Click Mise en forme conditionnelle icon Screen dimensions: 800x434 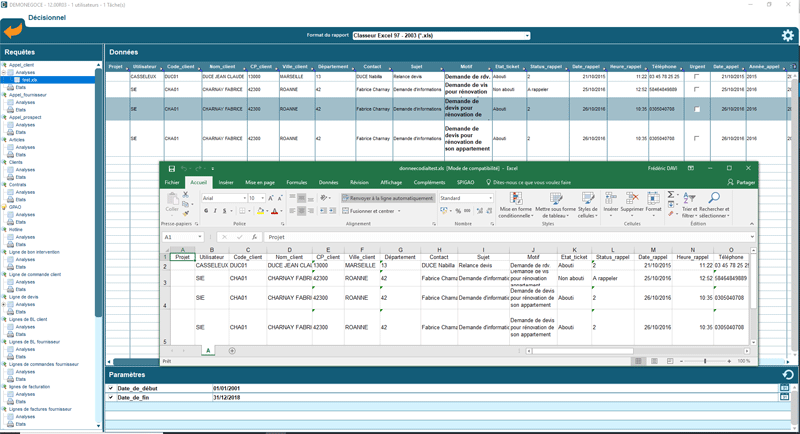(x=516, y=199)
